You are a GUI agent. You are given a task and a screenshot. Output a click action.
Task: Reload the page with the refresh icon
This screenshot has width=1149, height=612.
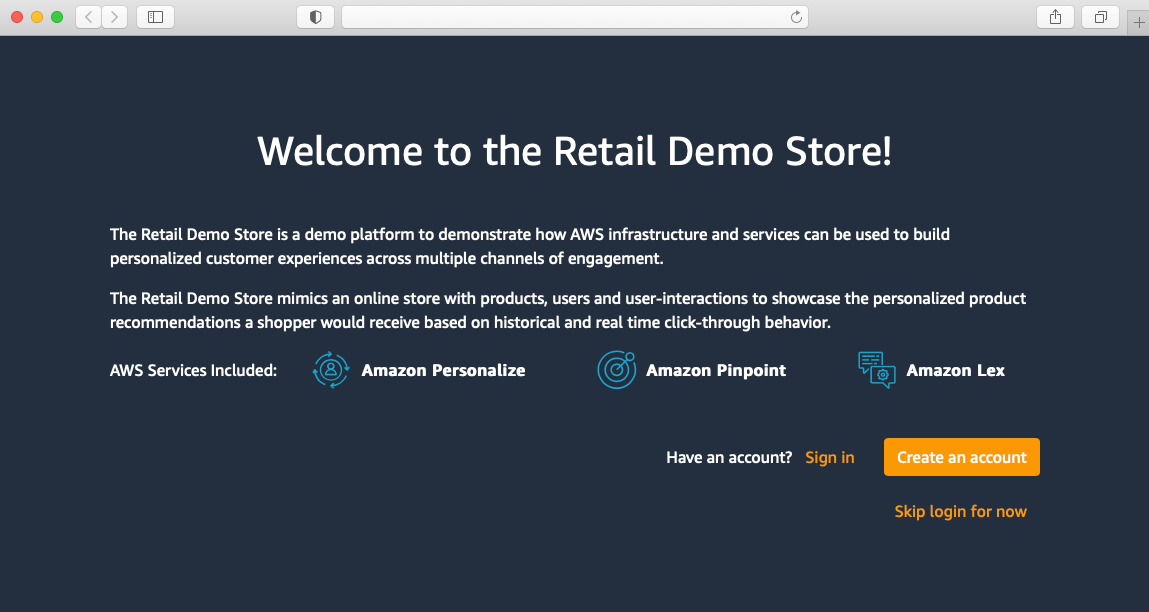(796, 17)
